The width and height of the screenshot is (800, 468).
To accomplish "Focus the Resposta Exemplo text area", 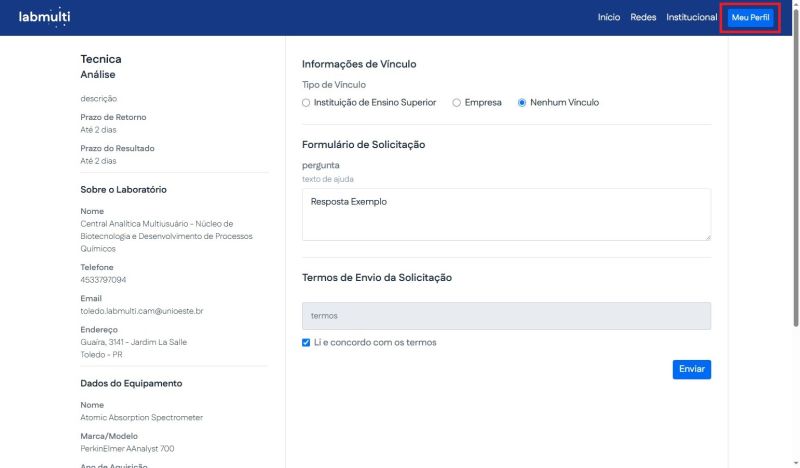I will click(506, 214).
